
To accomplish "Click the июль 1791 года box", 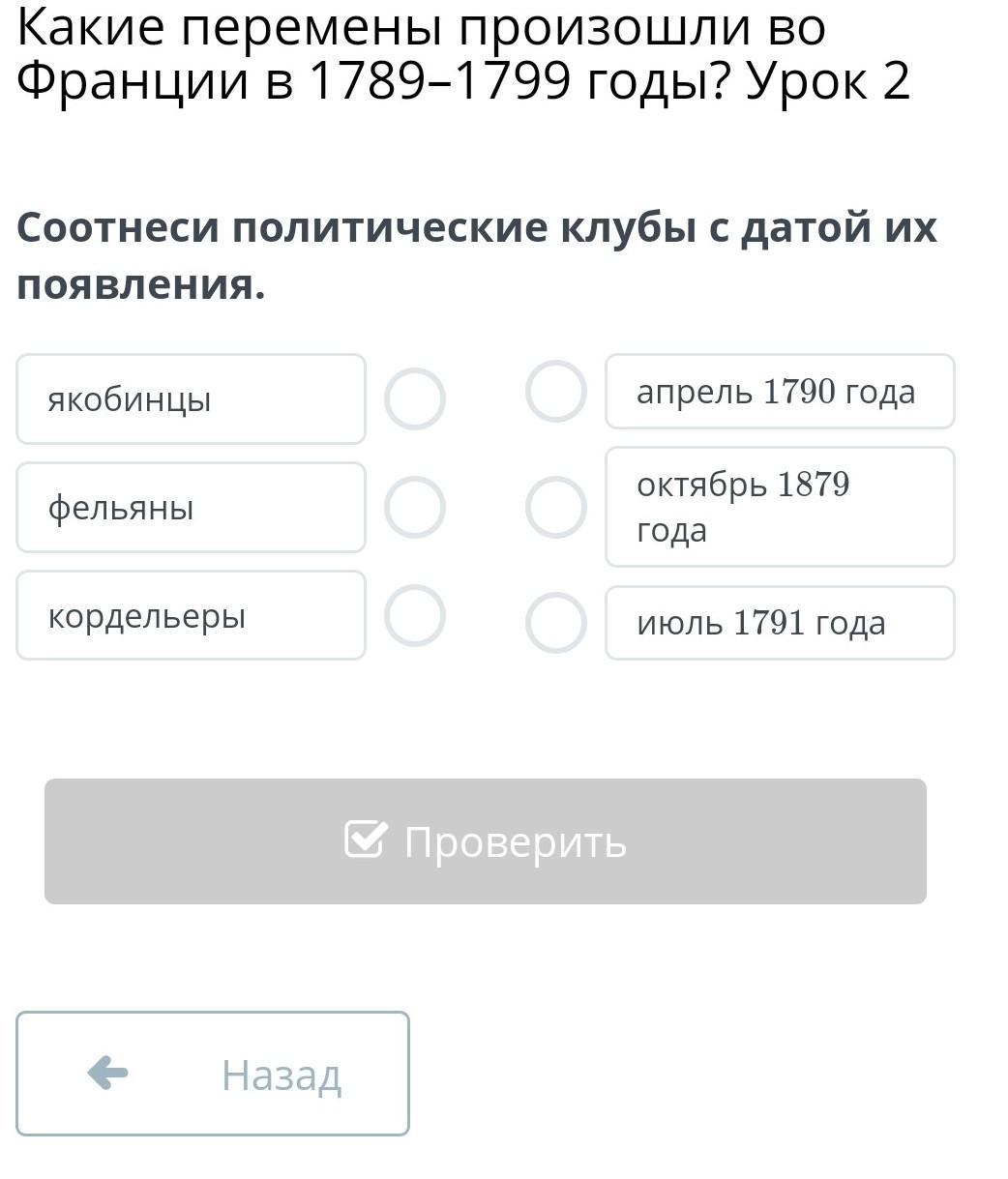I will (x=780, y=623).
